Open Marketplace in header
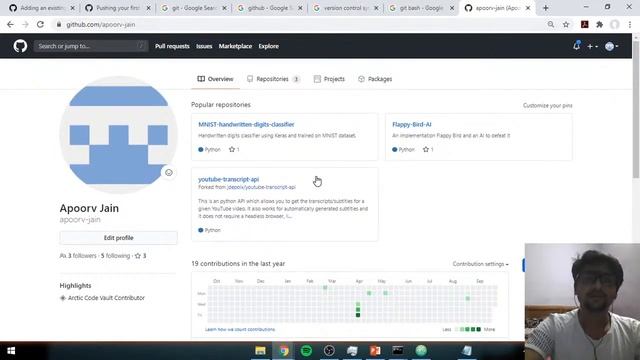 coord(235,46)
